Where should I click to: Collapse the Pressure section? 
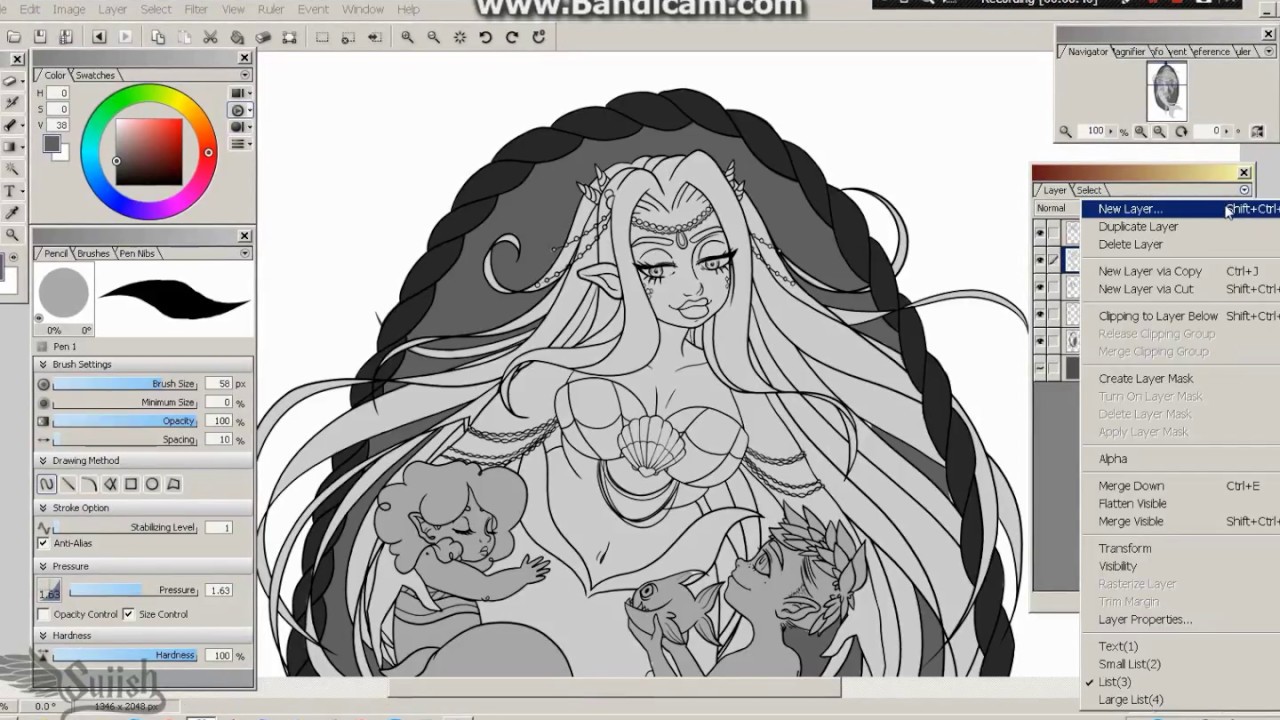pyautogui.click(x=43, y=566)
